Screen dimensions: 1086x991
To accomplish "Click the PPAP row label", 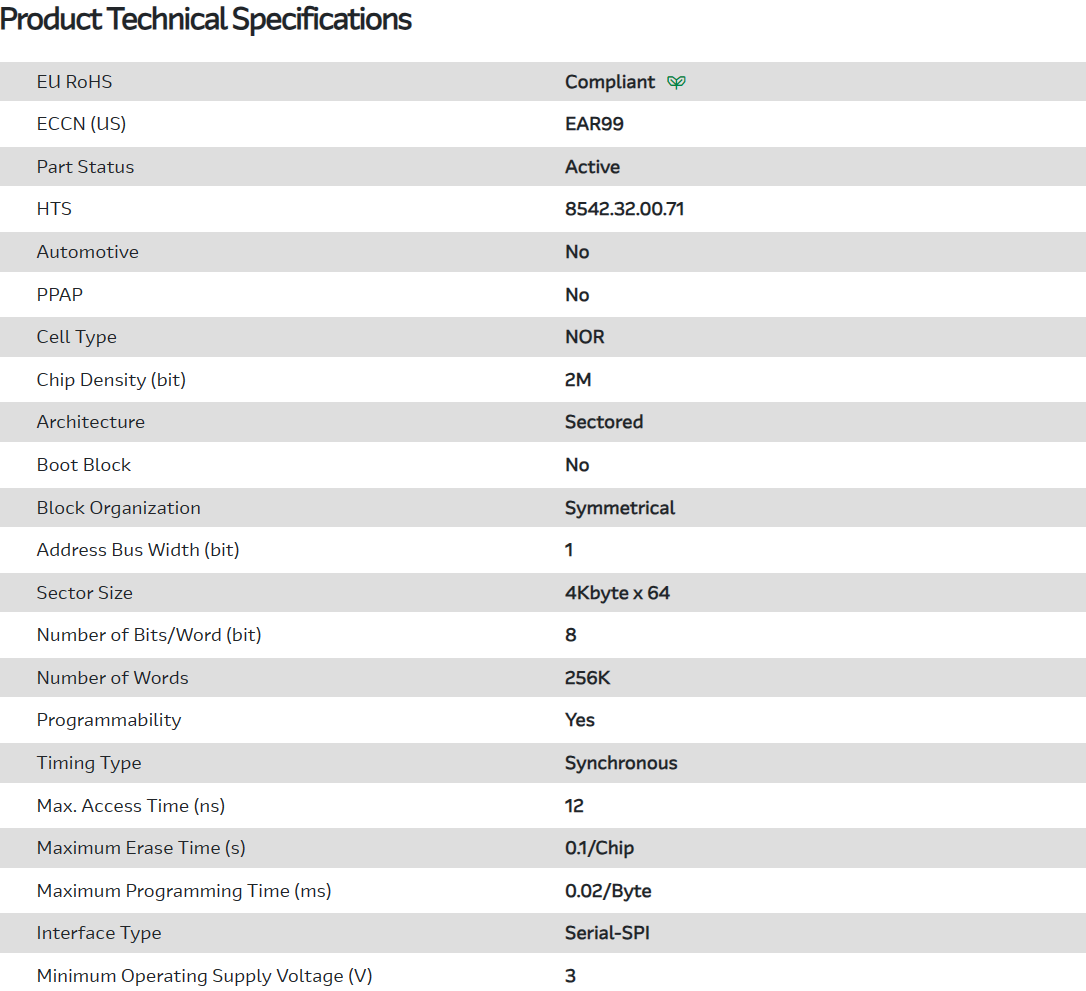I will point(60,295).
